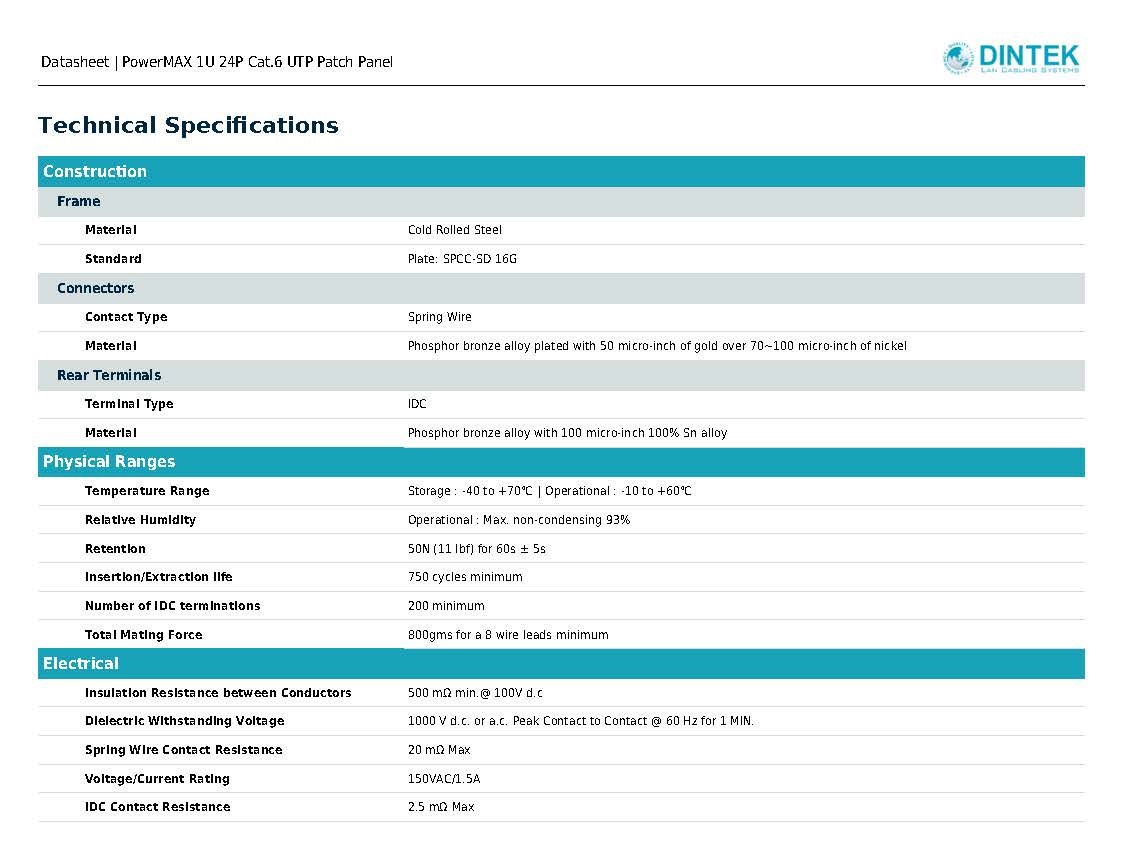Select the Plate: SPCC-SD 16G value
This screenshot has width=1123, height=859.
pyautogui.click(x=462, y=259)
